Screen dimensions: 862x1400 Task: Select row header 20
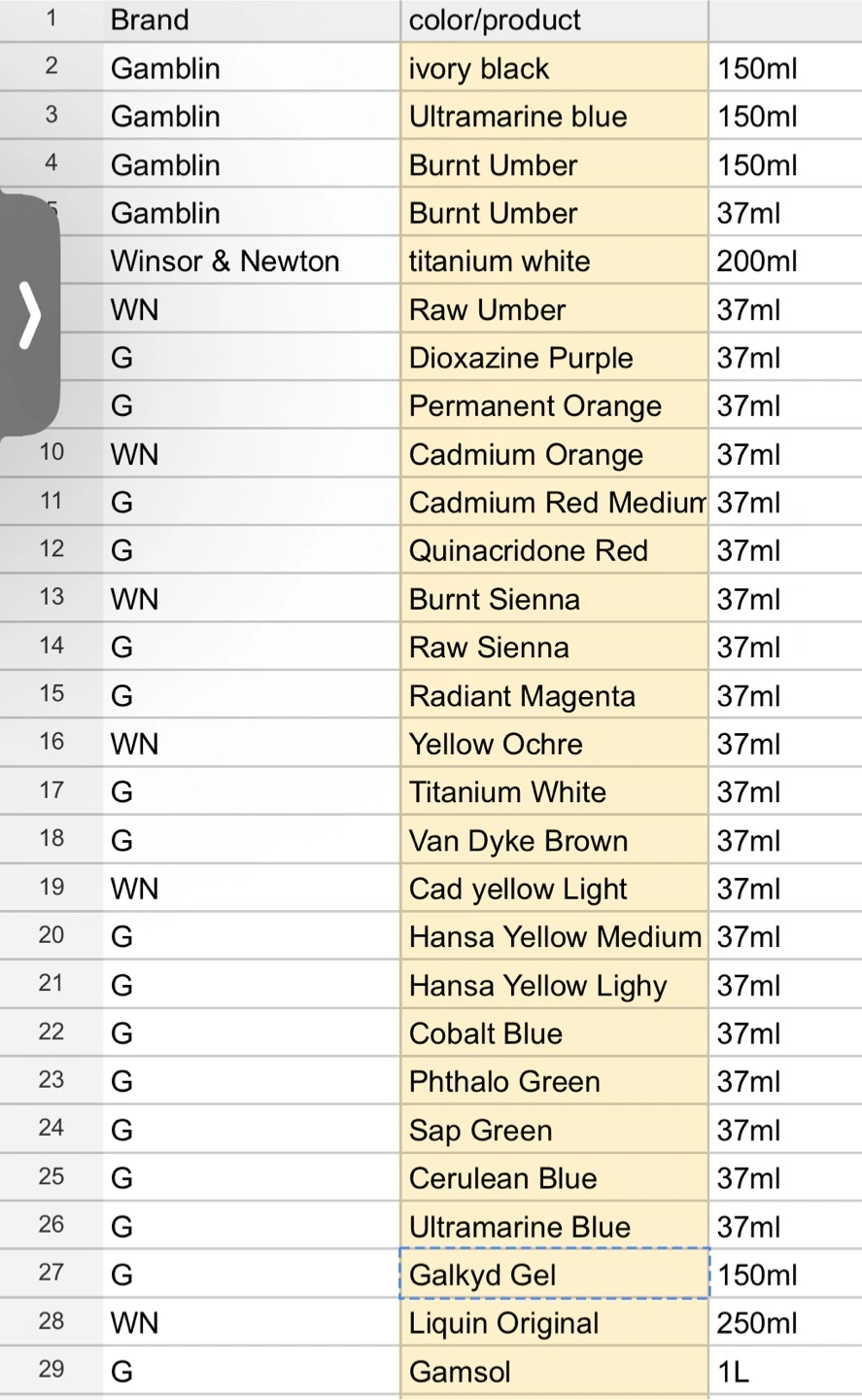coord(52,935)
